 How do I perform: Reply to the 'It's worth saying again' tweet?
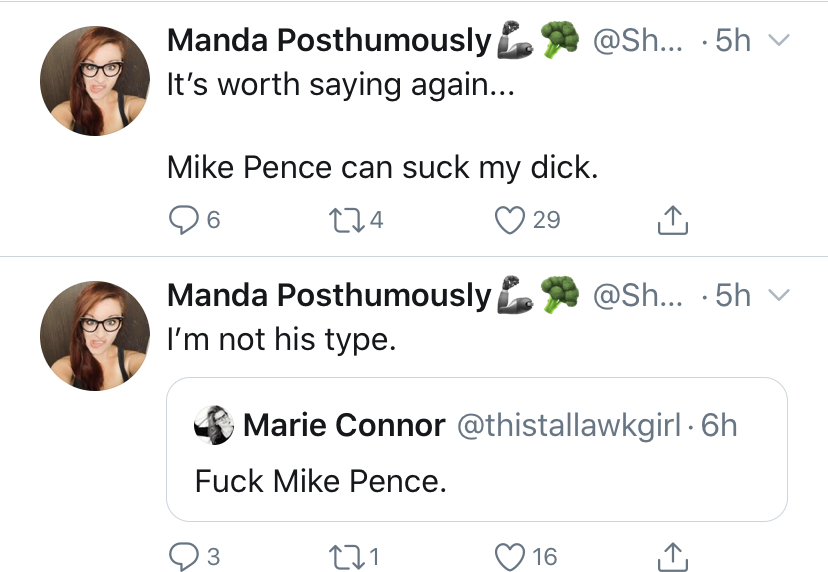pyautogui.click(x=183, y=220)
